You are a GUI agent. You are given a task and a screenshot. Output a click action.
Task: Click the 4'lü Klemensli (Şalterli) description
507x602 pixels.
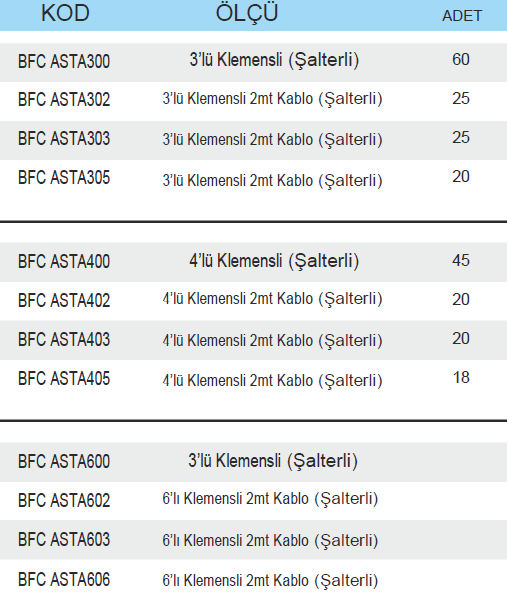(274, 261)
